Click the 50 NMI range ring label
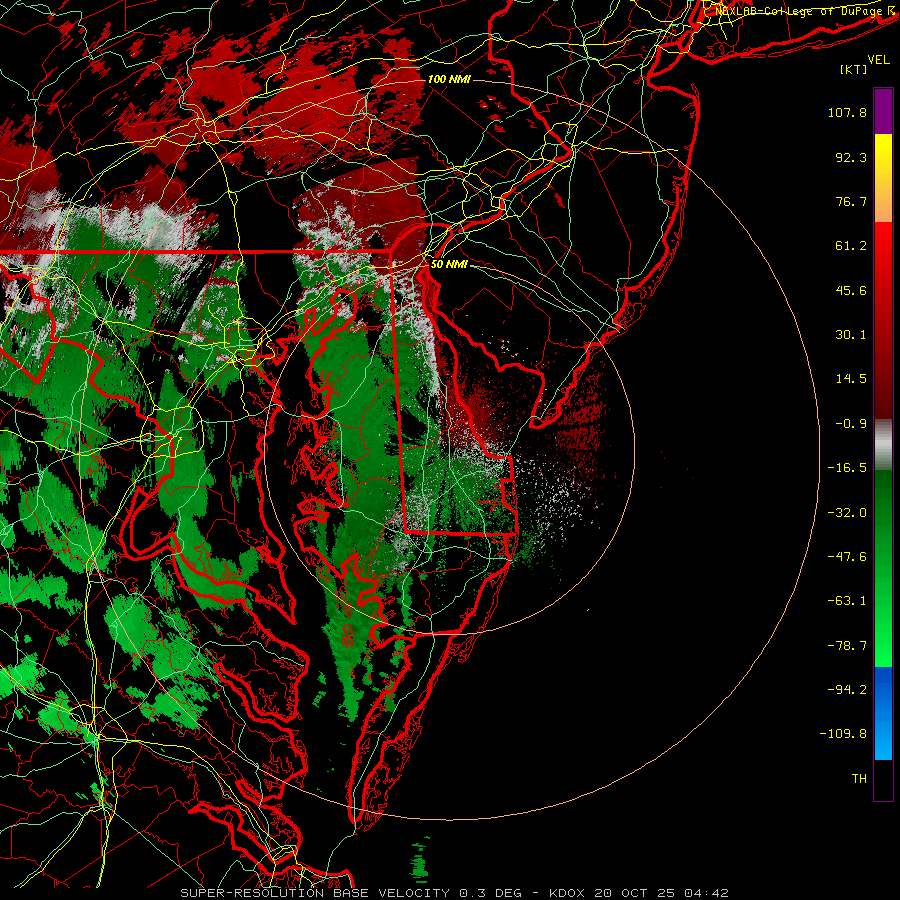Image resolution: width=900 pixels, height=900 pixels. point(449,264)
